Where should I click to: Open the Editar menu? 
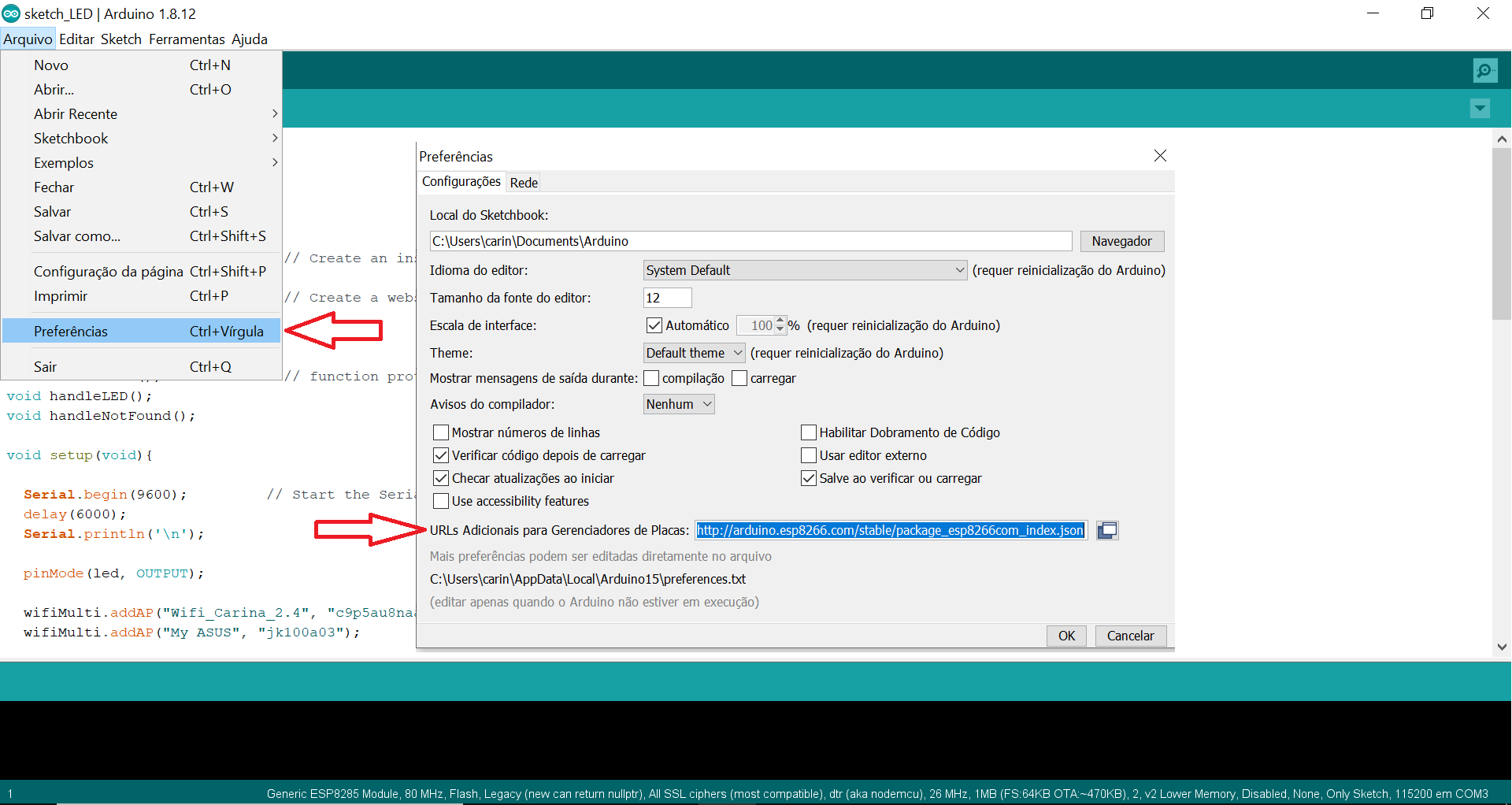76,39
